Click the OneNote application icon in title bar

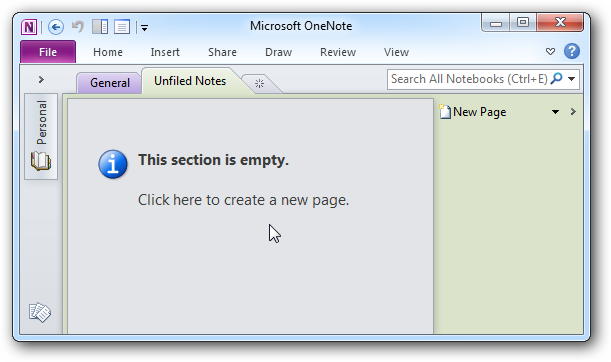click(29, 27)
